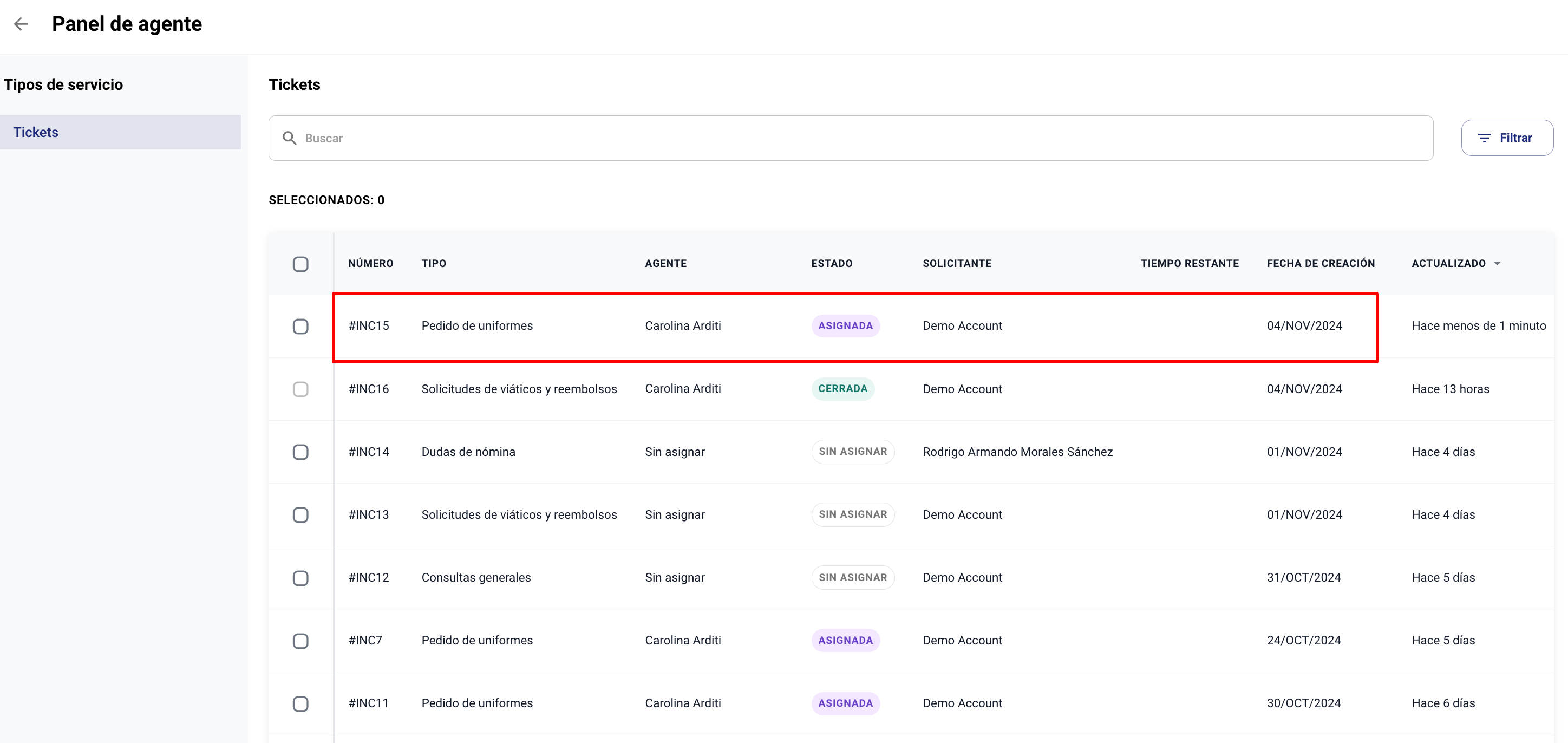
Task: Check the box for ticket #INC15
Action: 300,327
